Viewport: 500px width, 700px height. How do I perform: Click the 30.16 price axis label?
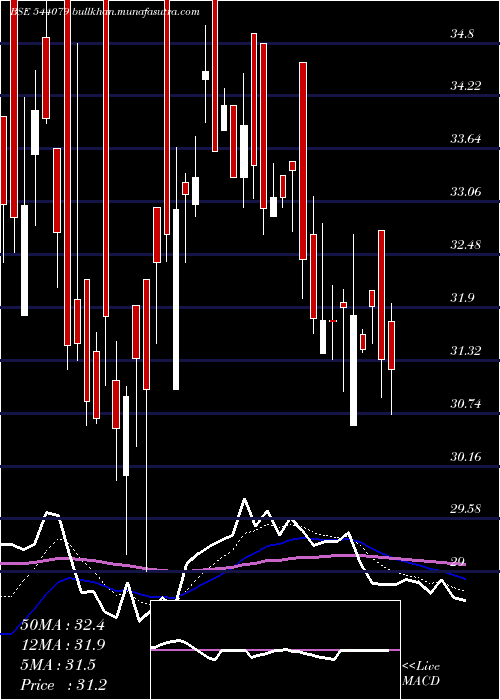click(465, 456)
